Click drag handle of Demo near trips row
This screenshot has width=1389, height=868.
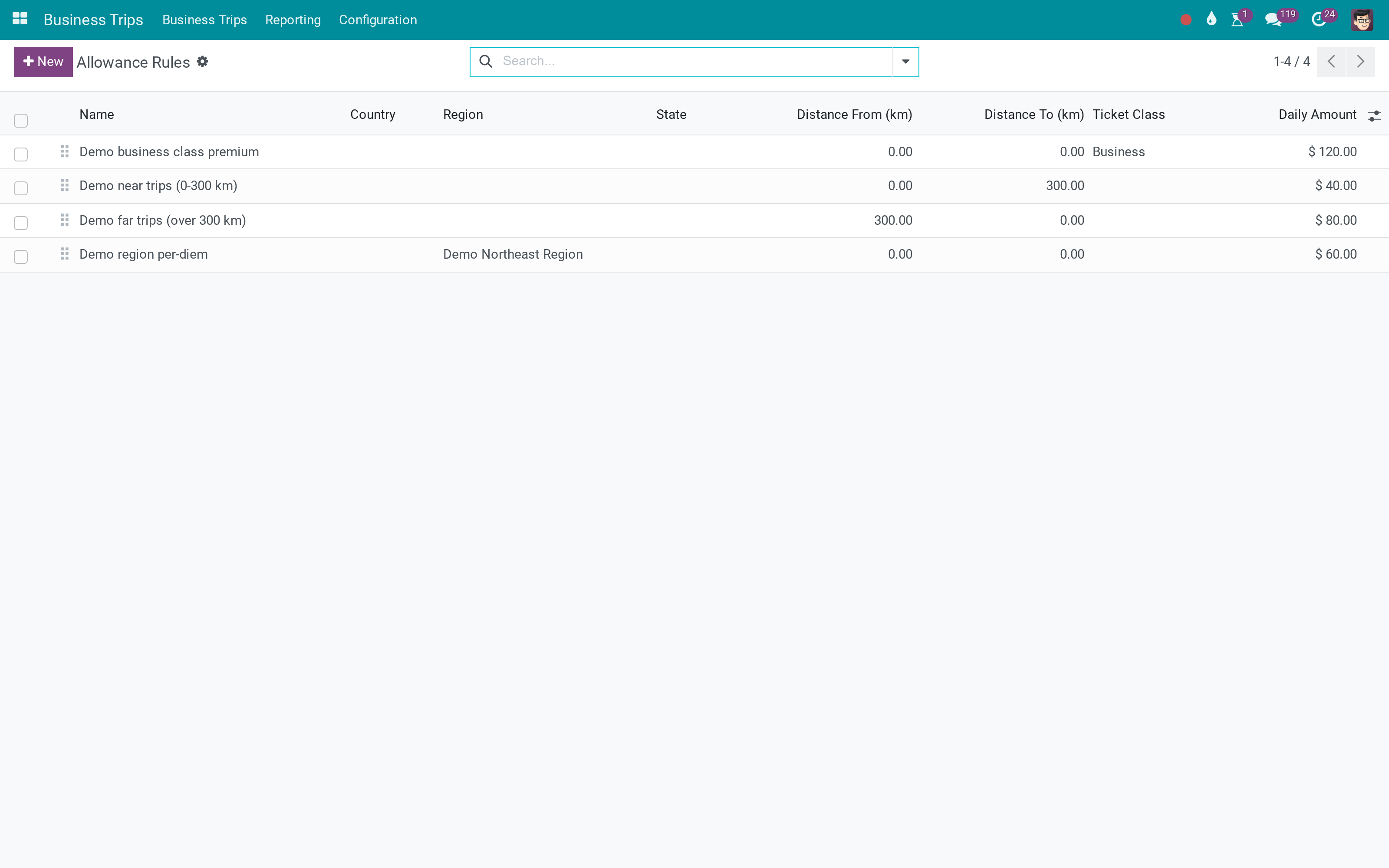[65, 185]
